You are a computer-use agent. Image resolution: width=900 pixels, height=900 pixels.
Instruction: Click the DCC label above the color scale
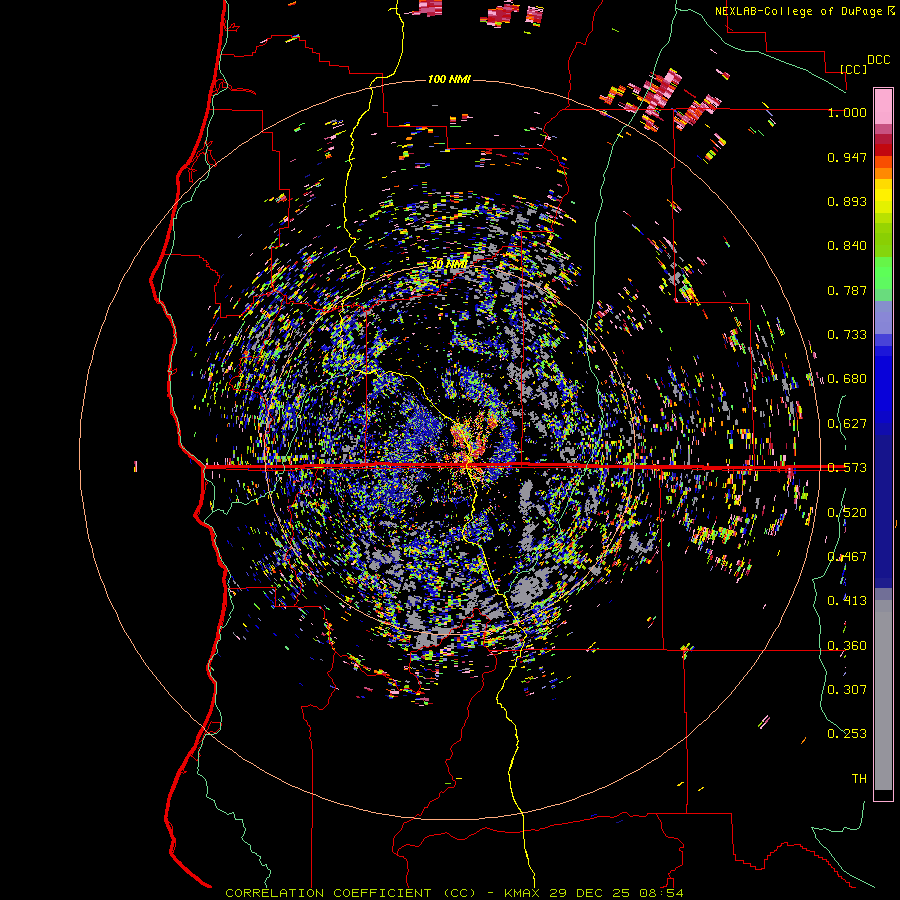[x=878, y=60]
